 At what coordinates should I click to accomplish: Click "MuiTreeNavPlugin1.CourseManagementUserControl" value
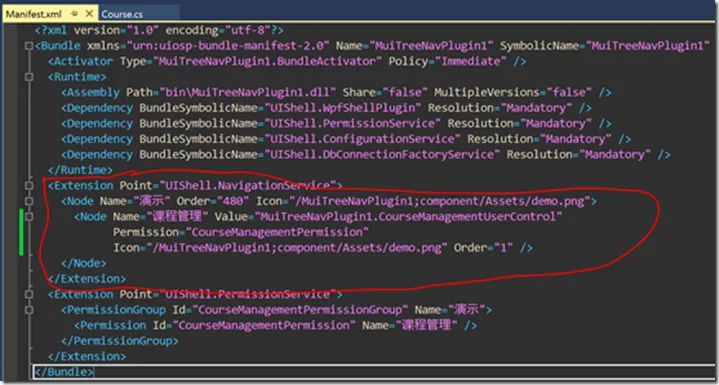point(409,216)
